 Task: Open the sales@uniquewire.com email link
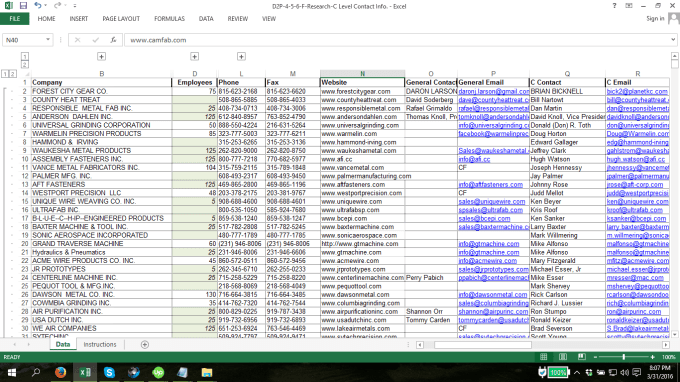[492, 202]
